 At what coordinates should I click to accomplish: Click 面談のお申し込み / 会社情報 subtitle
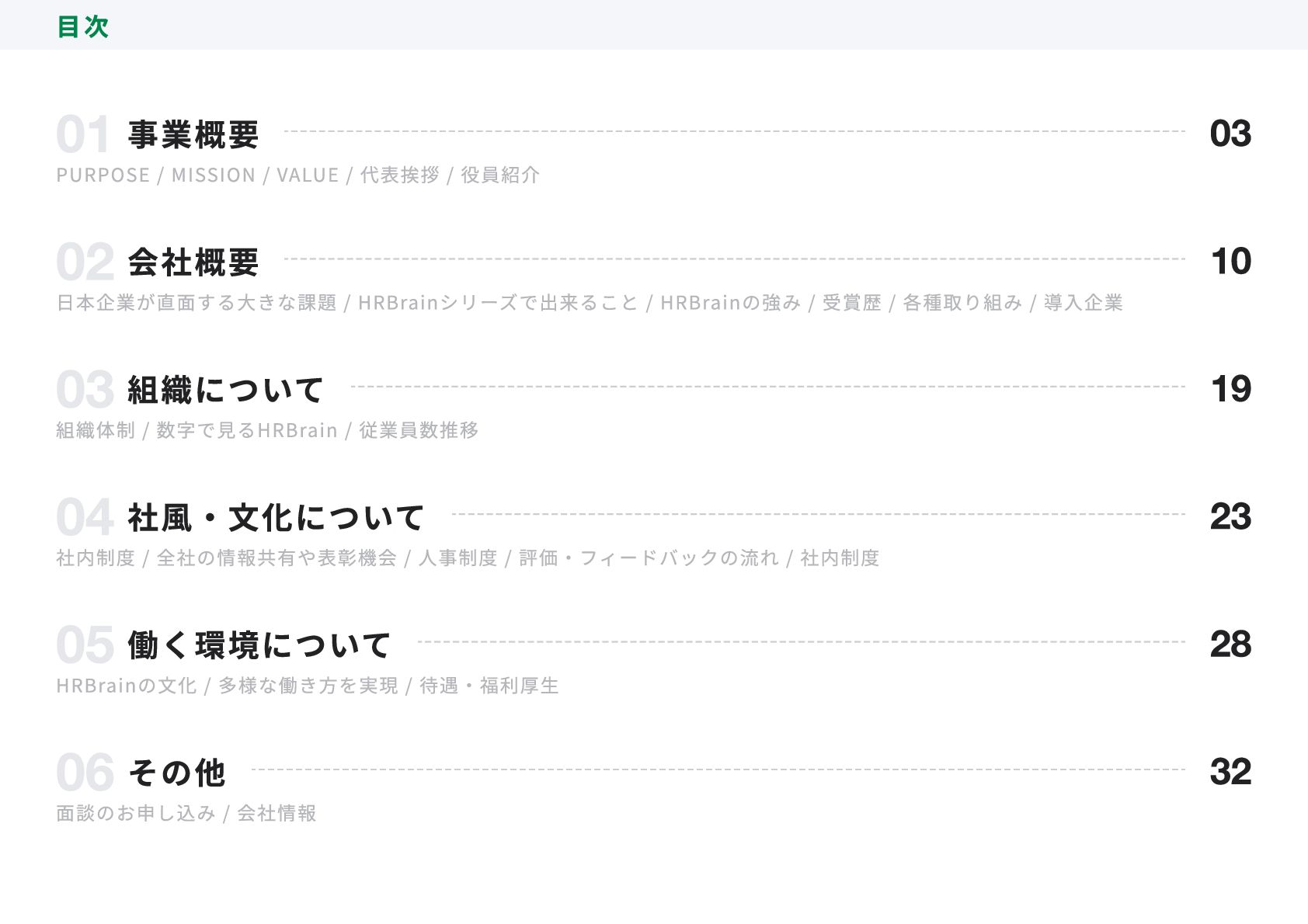186,813
